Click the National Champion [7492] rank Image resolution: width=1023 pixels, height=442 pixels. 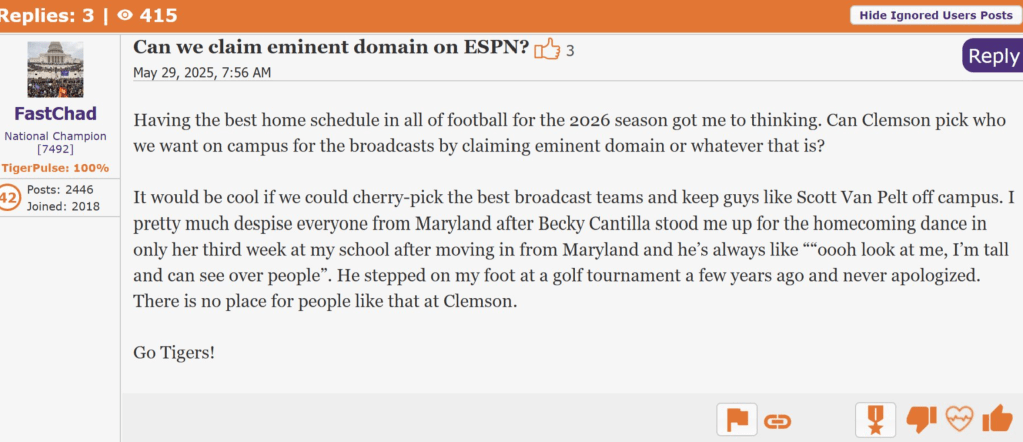pos(56,142)
